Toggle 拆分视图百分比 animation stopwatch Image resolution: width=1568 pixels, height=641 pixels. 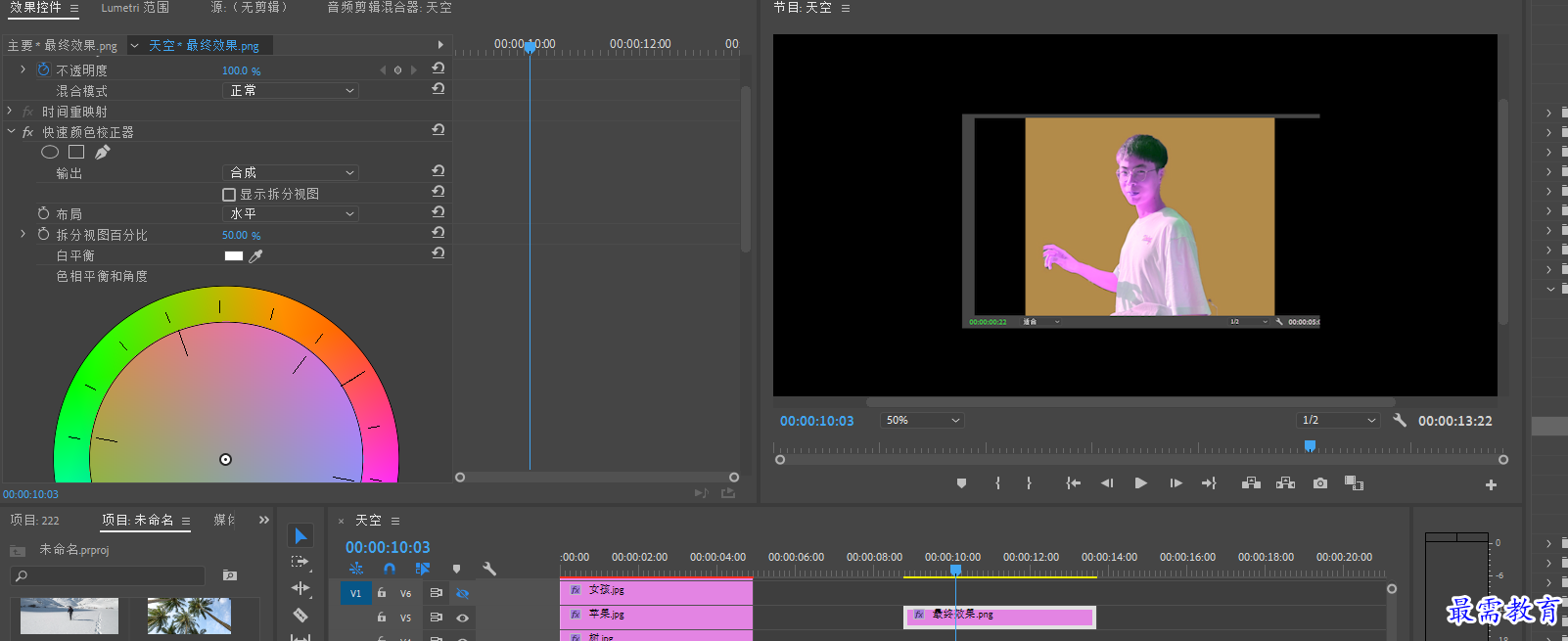click(x=43, y=234)
